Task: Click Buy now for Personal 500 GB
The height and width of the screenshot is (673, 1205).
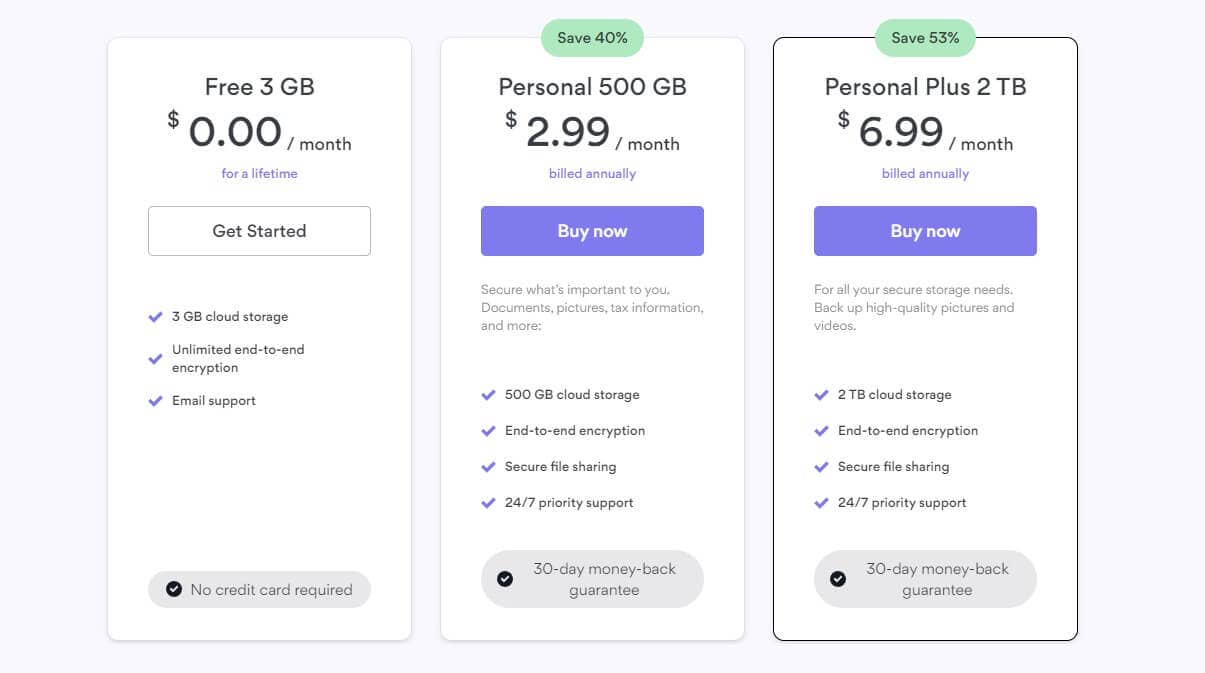Action: (592, 230)
